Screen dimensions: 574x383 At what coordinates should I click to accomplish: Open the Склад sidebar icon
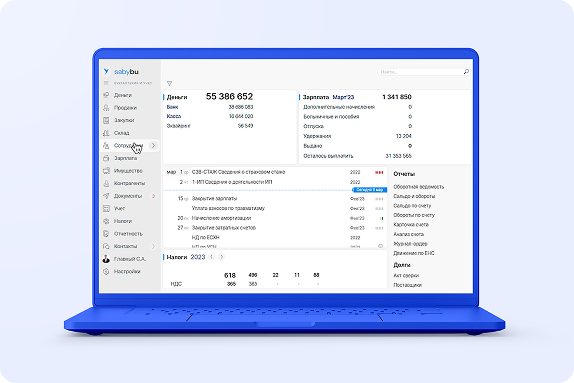(x=106, y=133)
